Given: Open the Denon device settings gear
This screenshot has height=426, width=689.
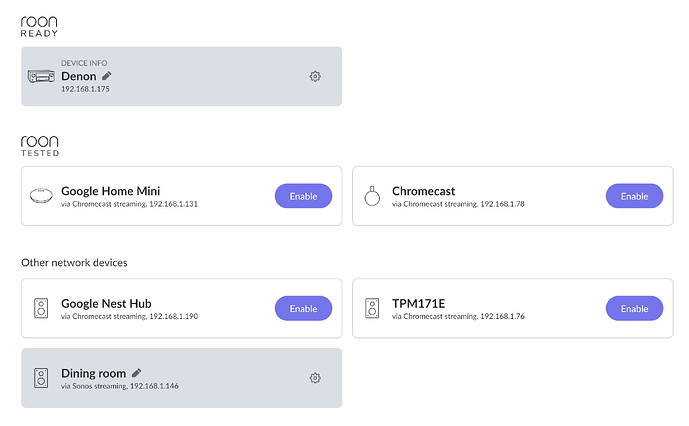Looking at the screenshot, I should point(315,76).
